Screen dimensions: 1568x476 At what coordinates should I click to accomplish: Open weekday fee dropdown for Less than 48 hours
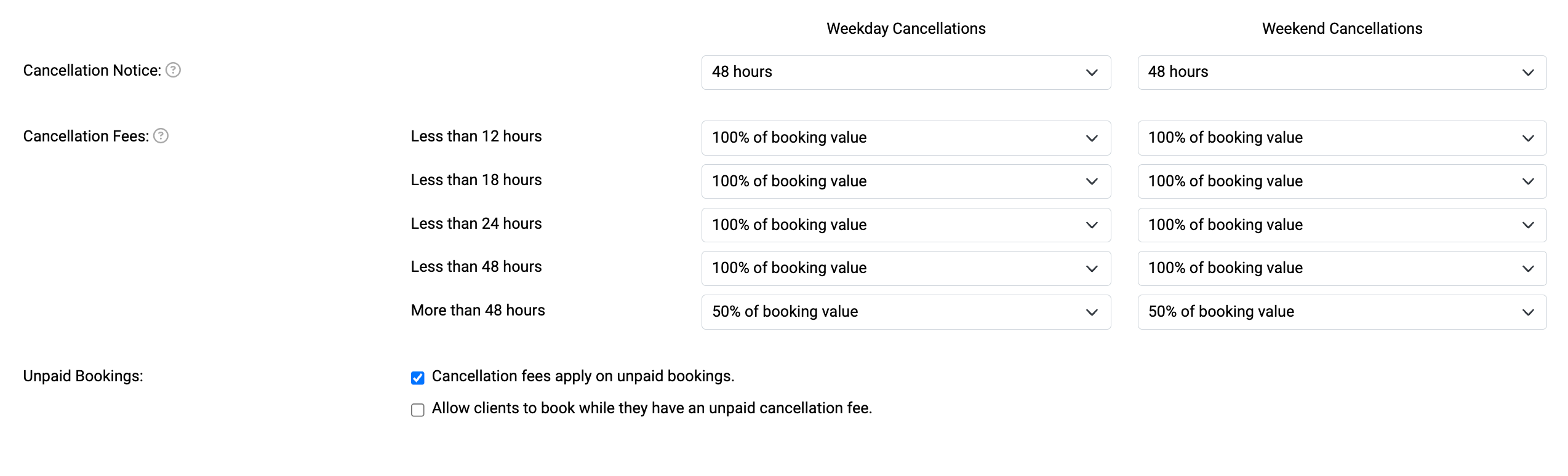906,268
